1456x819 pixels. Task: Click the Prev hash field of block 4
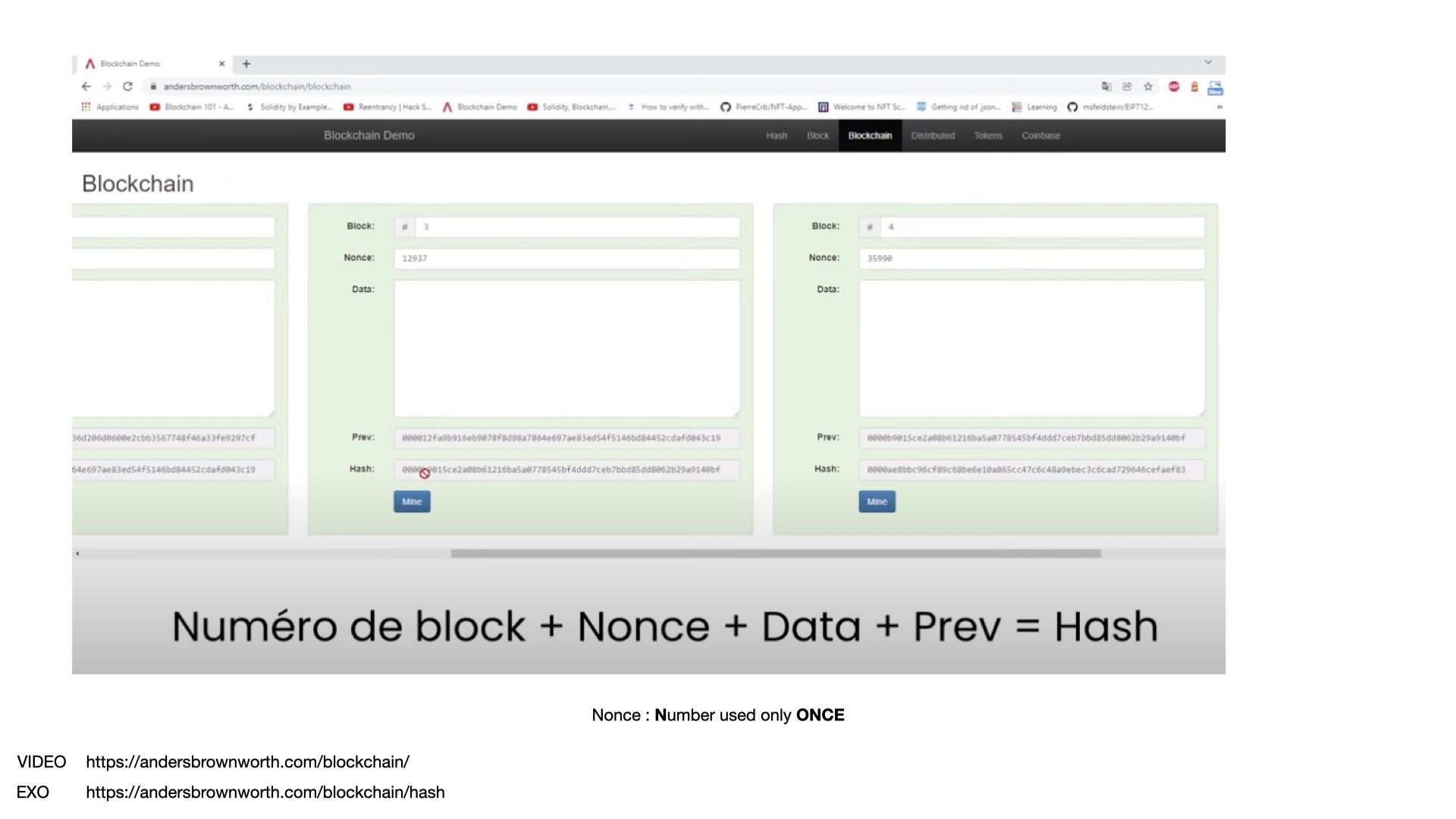[1031, 438]
